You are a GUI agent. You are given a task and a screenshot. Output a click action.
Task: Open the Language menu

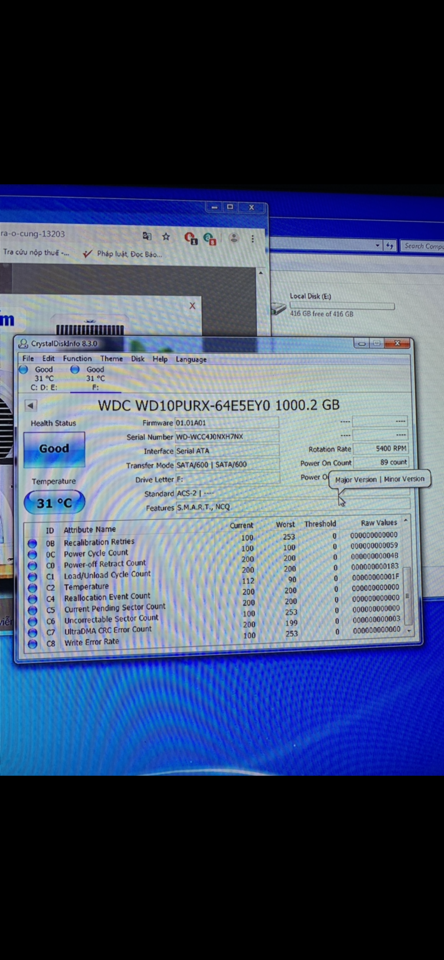pyautogui.click(x=191, y=359)
